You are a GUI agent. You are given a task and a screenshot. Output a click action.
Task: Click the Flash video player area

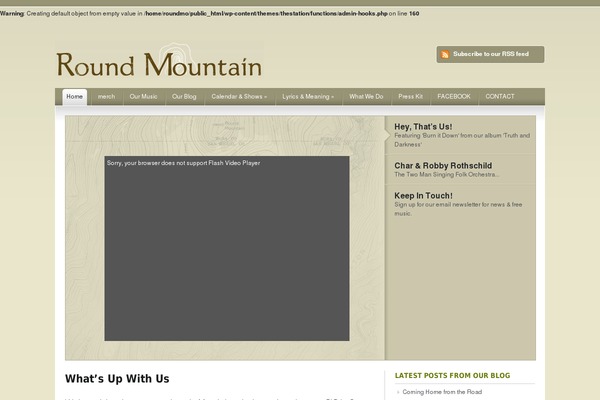click(227, 248)
